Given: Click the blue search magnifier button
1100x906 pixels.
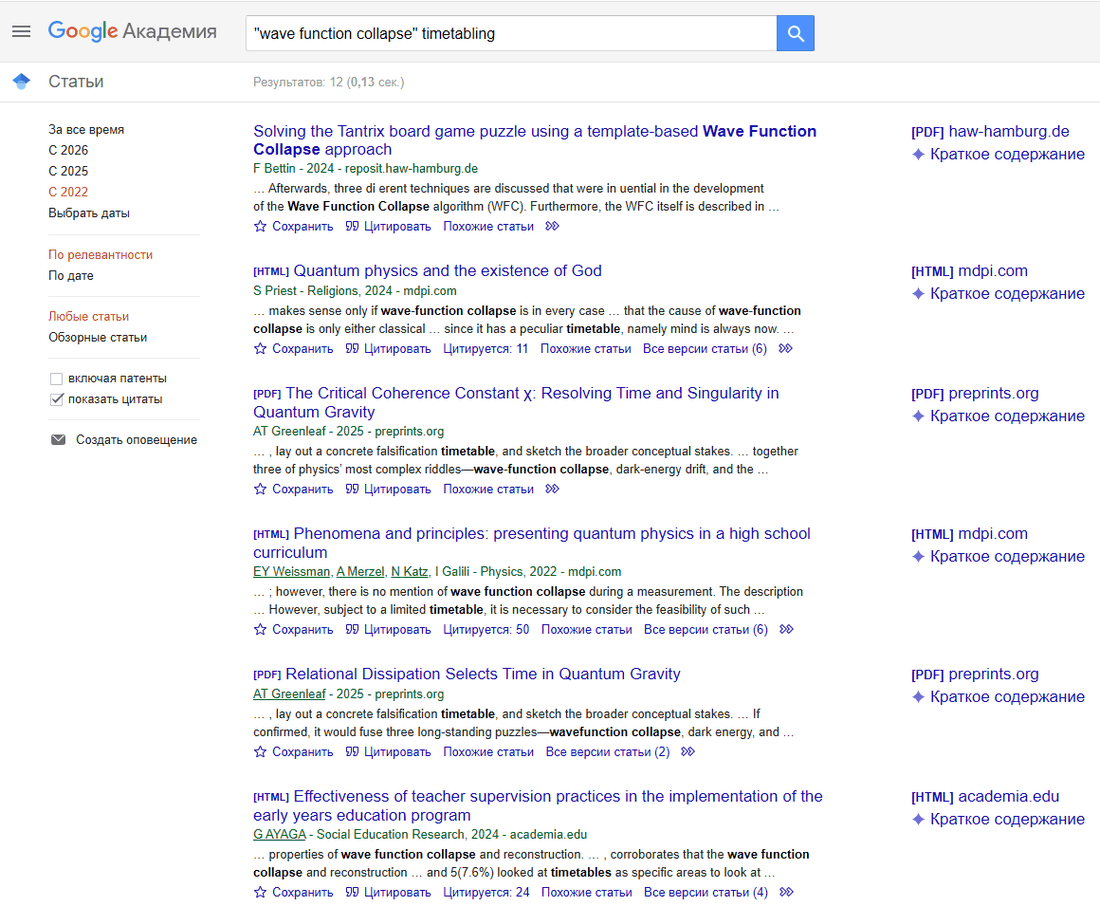Looking at the screenshot, I should [x=796, y=33].
